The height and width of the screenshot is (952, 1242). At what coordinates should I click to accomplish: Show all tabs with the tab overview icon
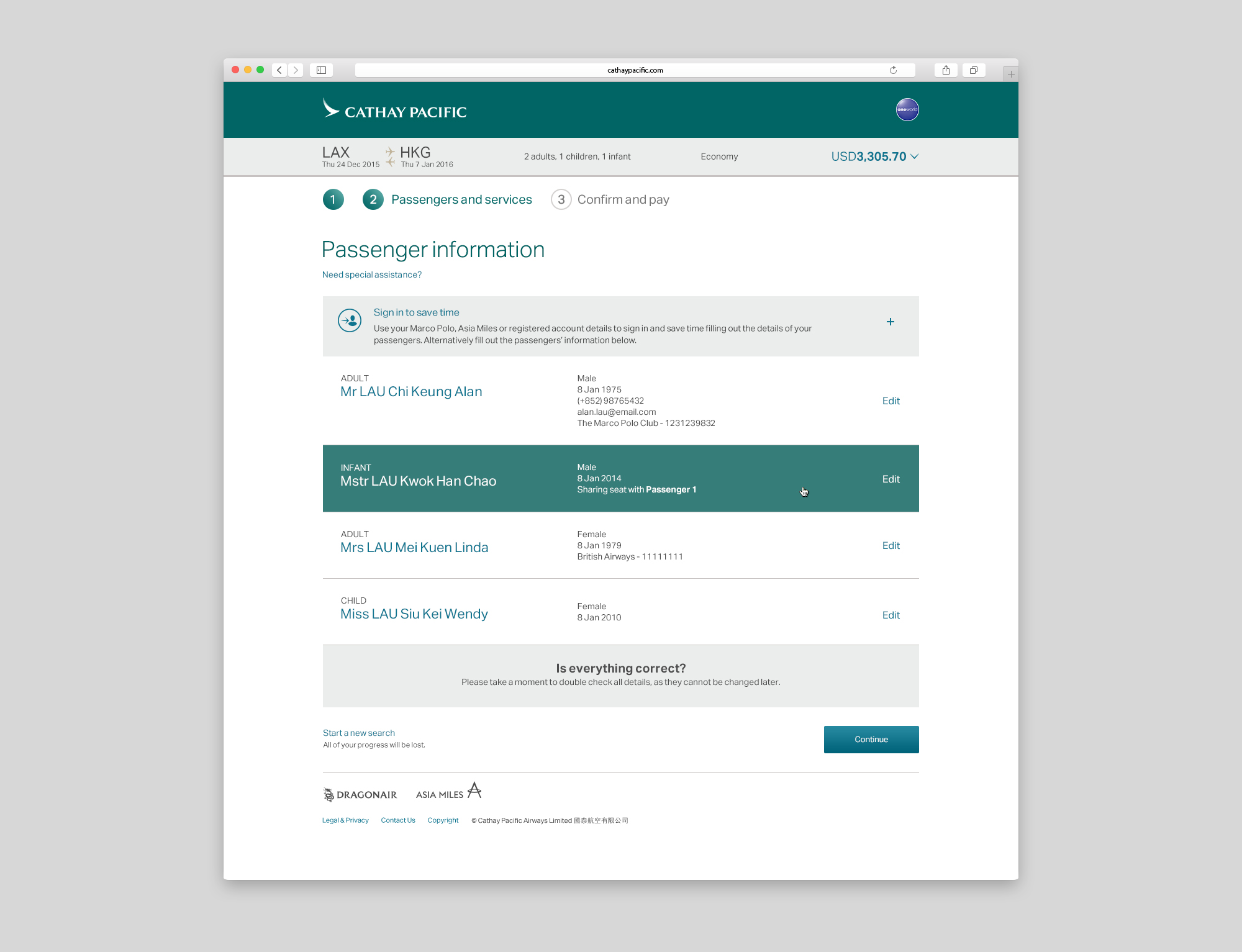974,70
